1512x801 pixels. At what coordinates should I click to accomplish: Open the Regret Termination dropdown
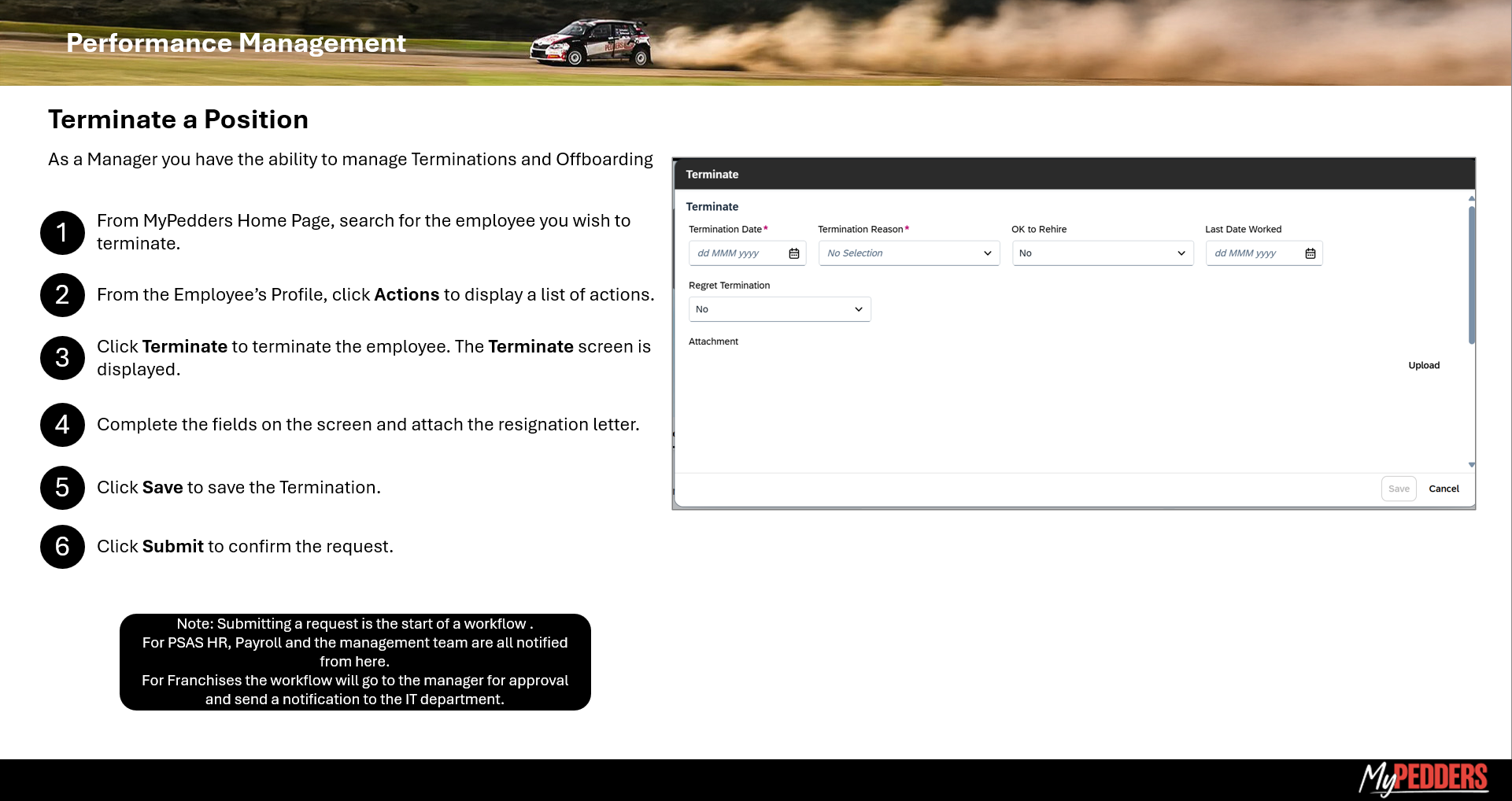(x=779, y=309)
